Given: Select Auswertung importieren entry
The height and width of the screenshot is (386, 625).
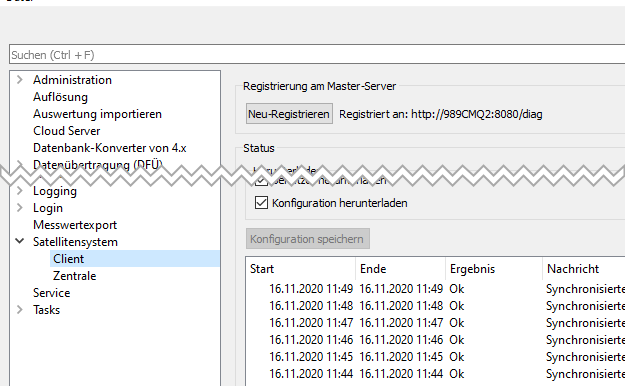Looking at the screenshot, I should pos(97,114).
